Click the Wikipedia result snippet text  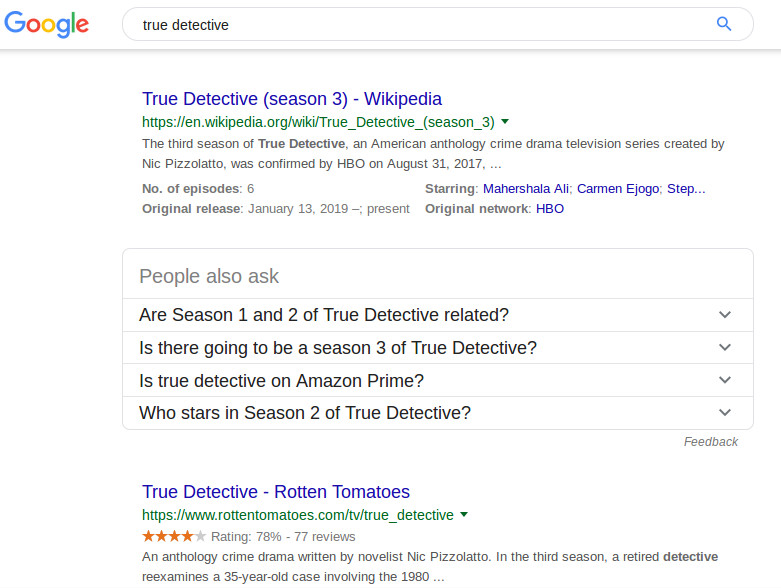click(x=433, y=154)
